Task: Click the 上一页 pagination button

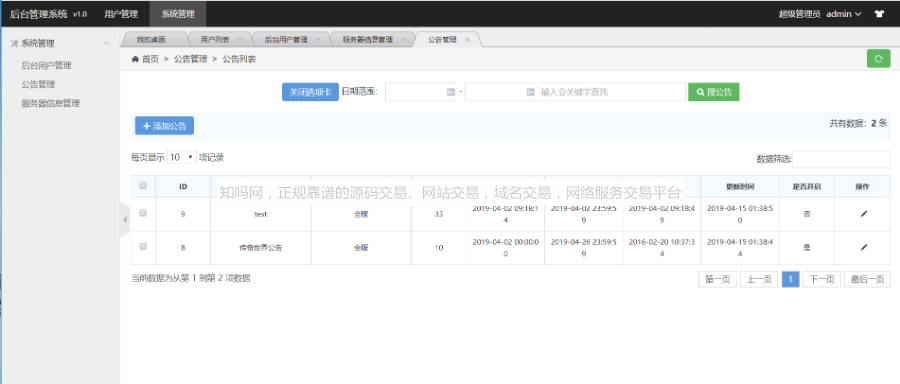Action: (x=759, y=280)
